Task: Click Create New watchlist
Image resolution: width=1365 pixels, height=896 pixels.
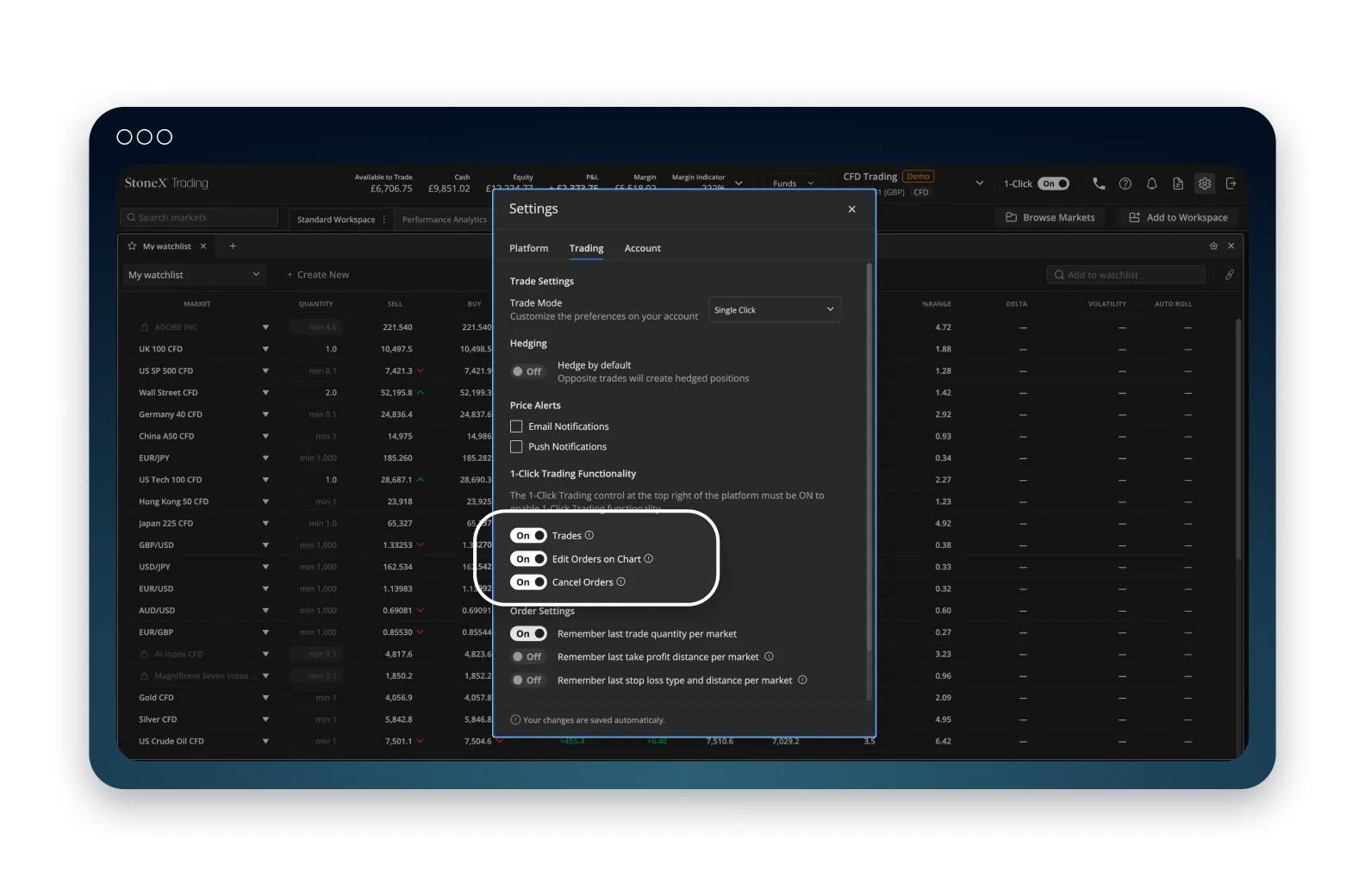Action: [x=318, y=275]
